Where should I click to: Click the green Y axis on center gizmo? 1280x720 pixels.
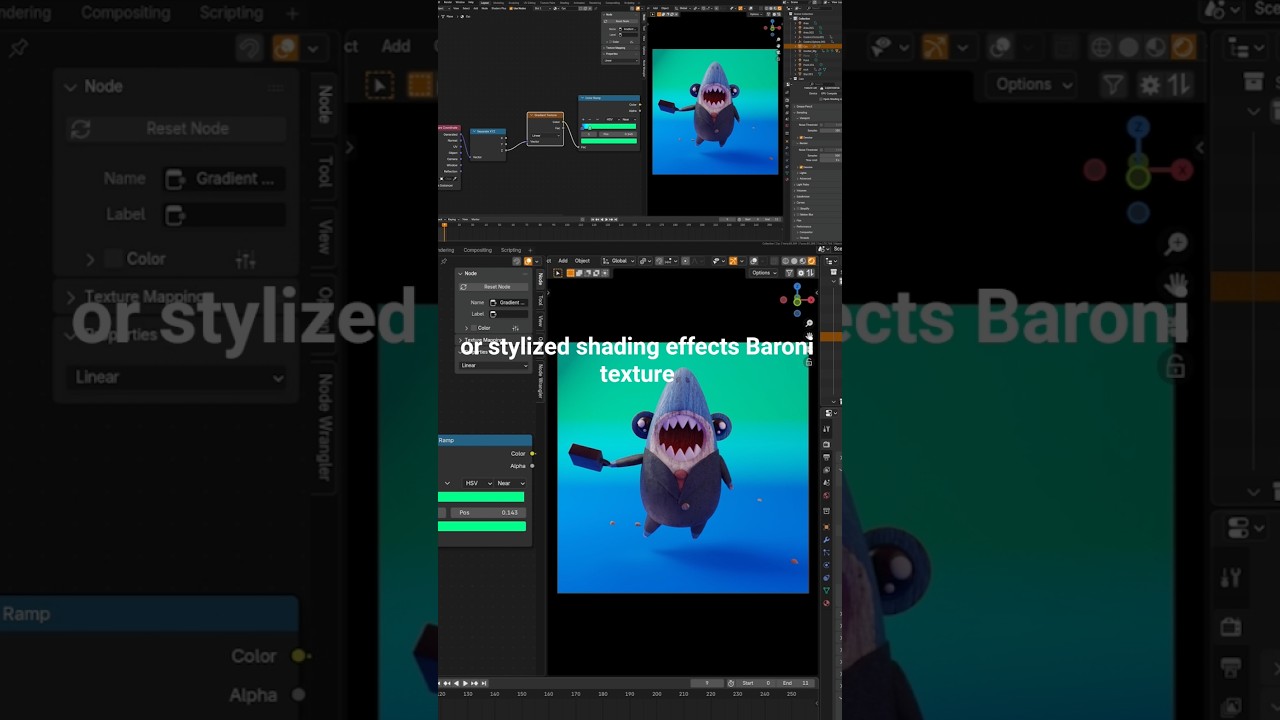click(x=797, y=302)
